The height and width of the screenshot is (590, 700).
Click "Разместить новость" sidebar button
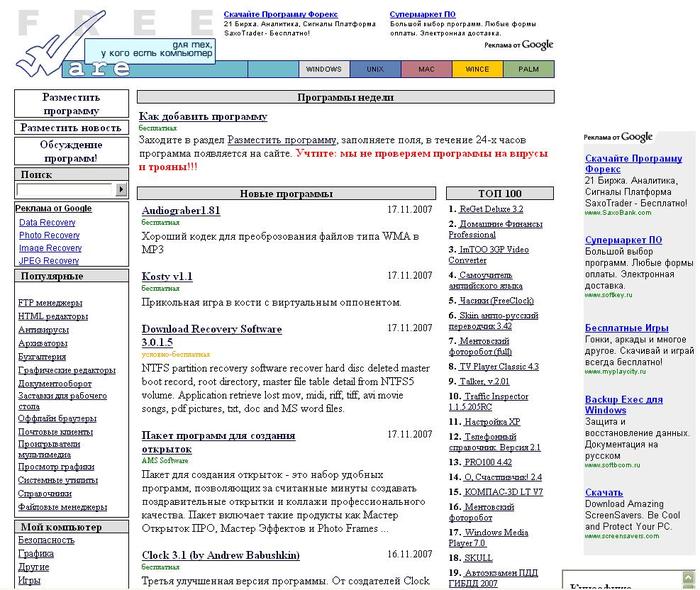point(71,128)
